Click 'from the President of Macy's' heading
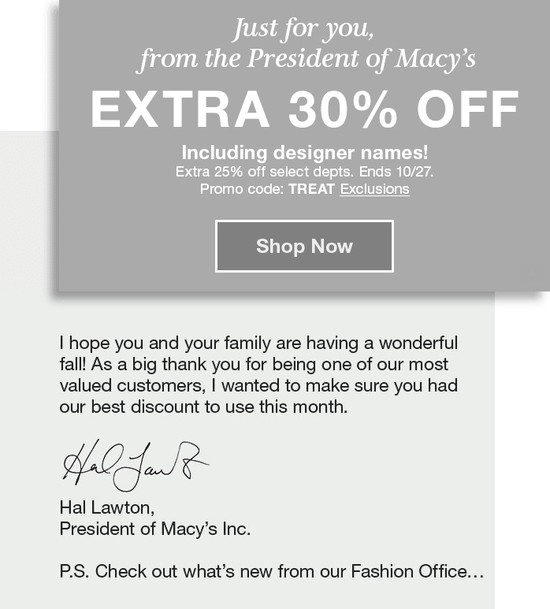This screenshot has height=609, width=550. coord(307,59)
